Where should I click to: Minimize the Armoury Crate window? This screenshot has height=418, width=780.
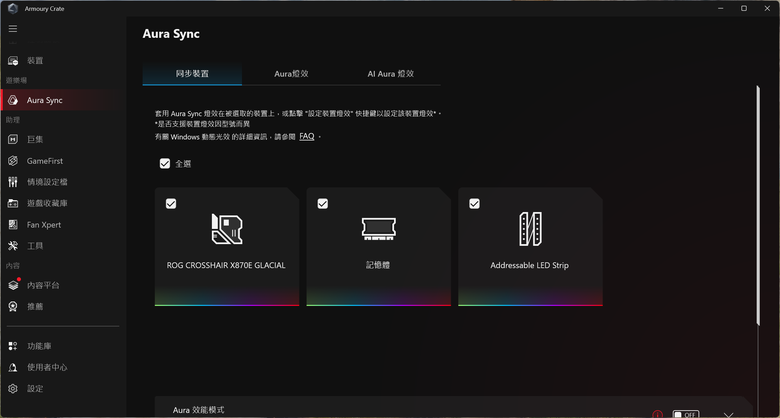[x=720, y=8]
